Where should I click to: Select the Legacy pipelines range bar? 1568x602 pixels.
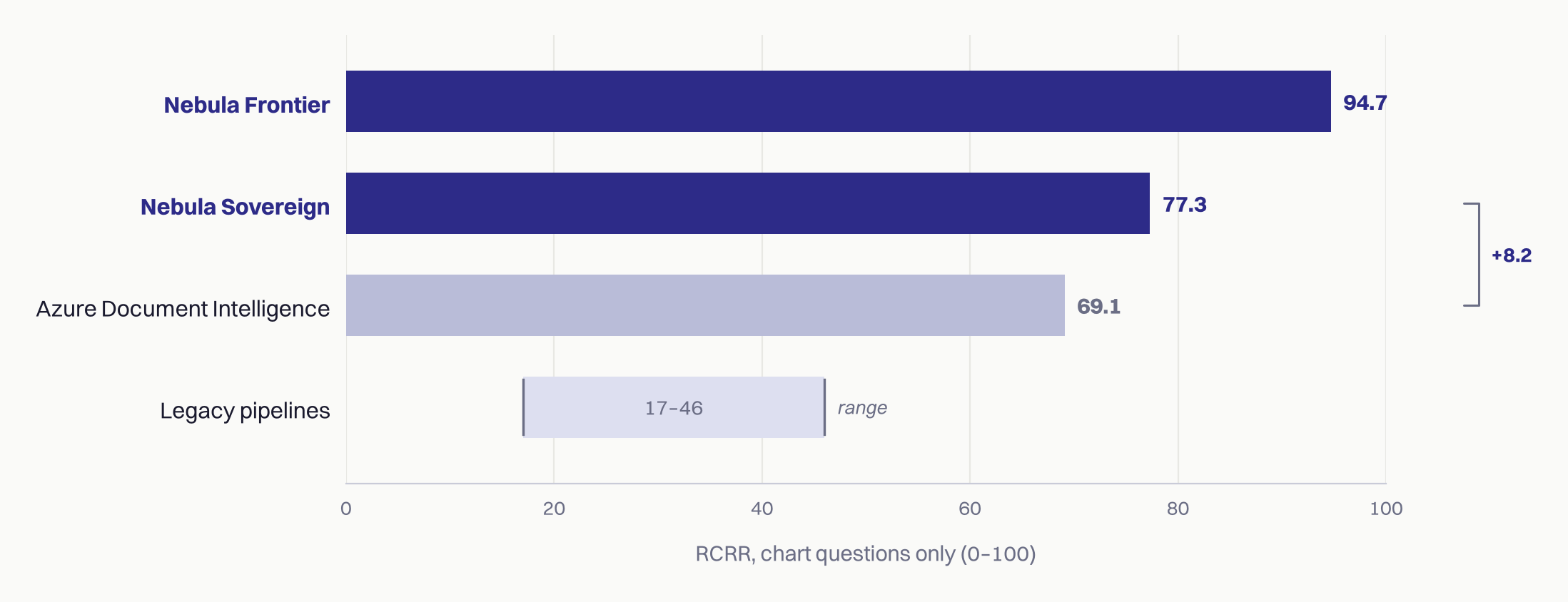tap(674, 407)
